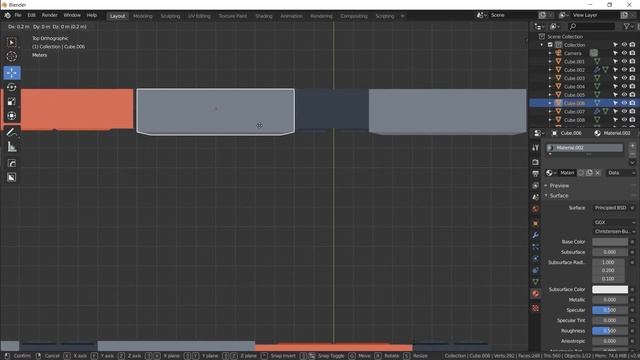Image resolution: width=640 pixels, height=360 pixels.
Task: Expand the Preview panel
Action: click(x=559, y=186)
